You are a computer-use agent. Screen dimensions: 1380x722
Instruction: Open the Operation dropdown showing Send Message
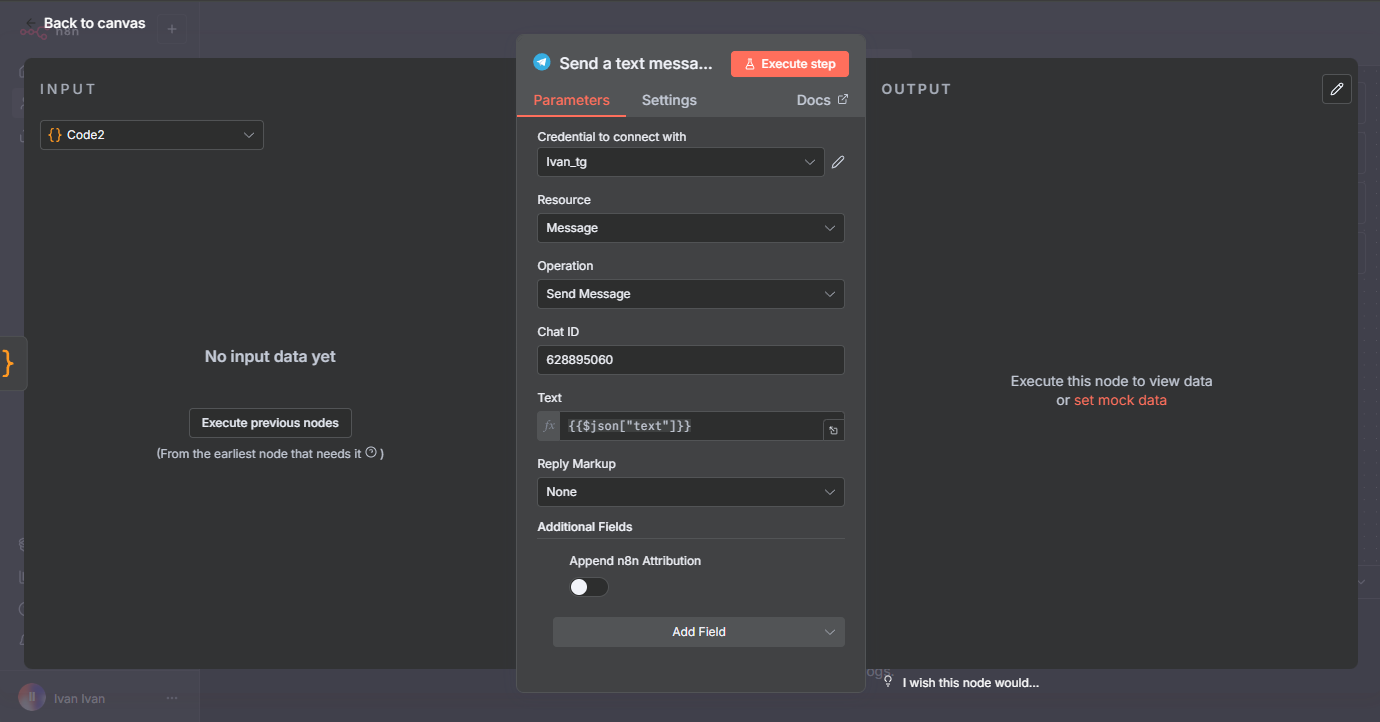690,294
